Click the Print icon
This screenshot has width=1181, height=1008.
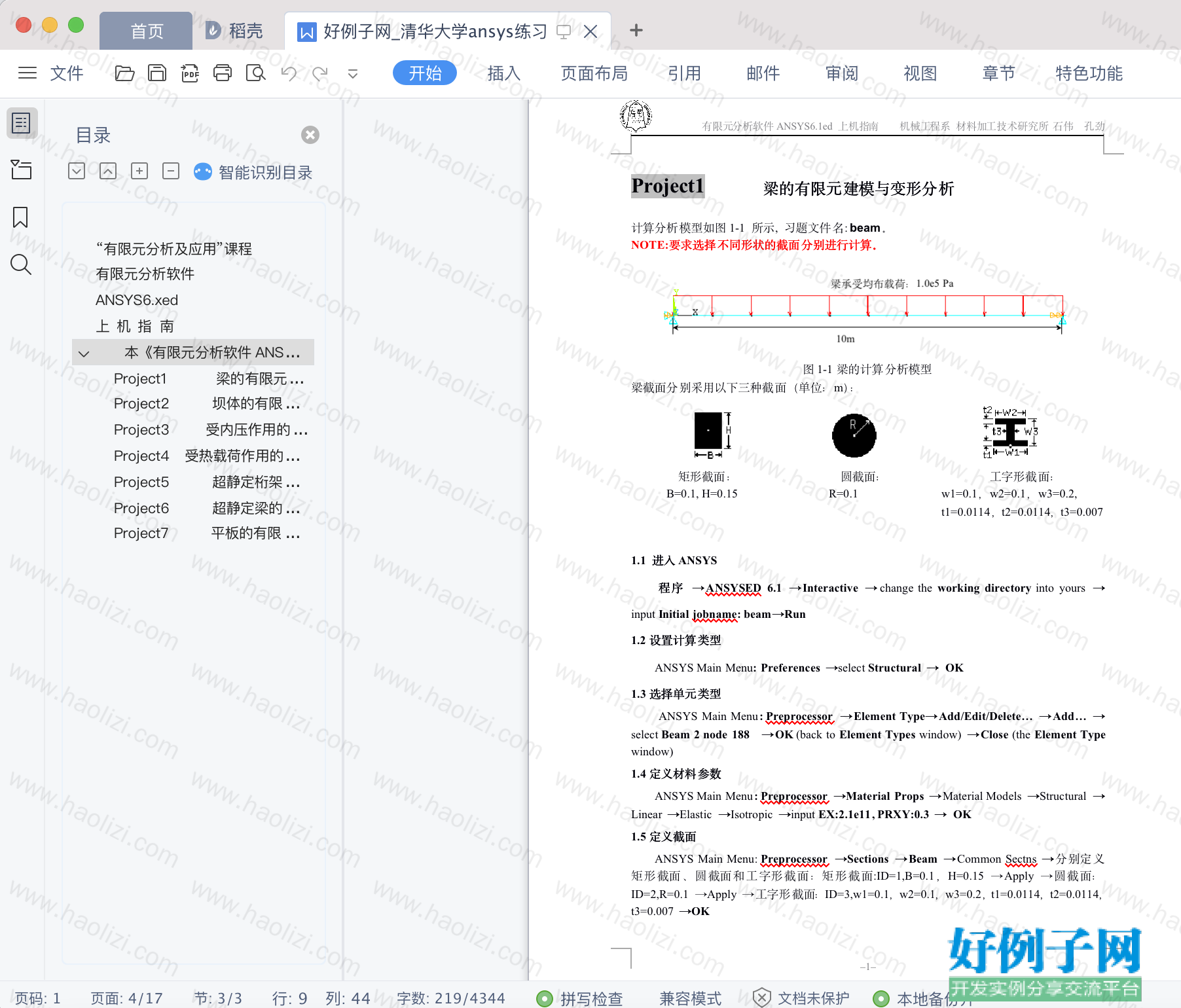223,73
